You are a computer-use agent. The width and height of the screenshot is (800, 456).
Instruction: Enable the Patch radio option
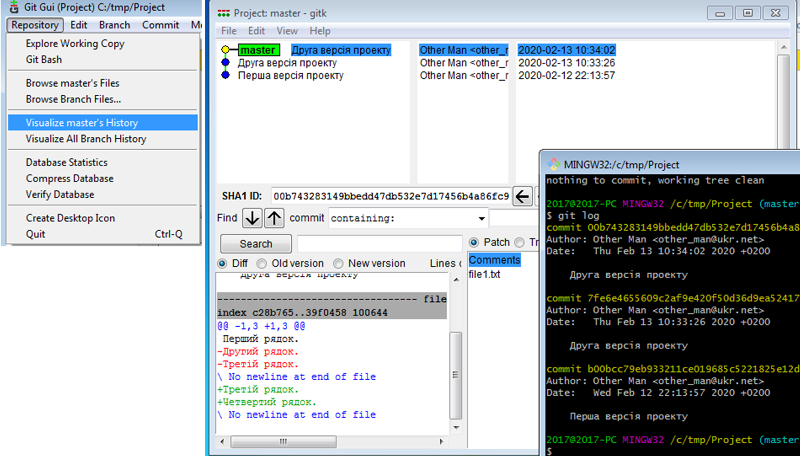[x=474, y=243]
